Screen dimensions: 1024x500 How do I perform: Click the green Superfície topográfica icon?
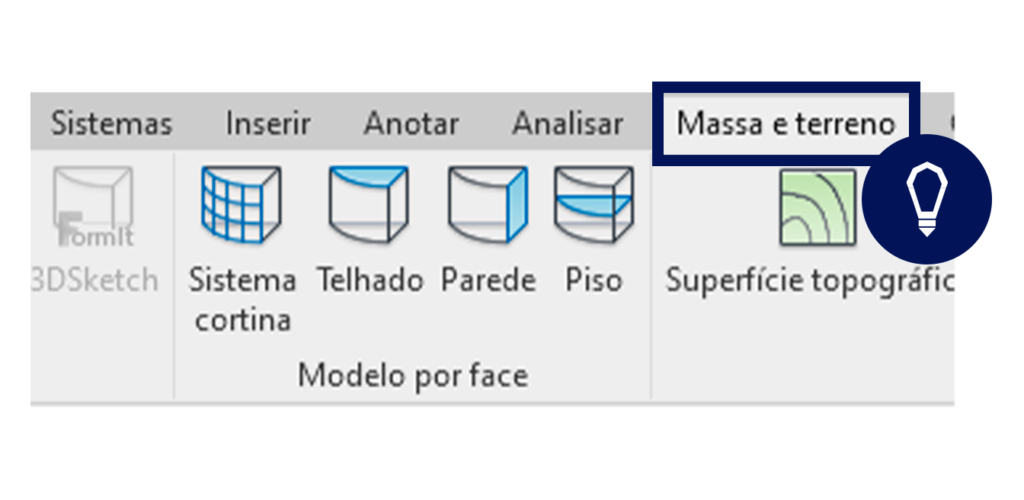pos(818,207)
